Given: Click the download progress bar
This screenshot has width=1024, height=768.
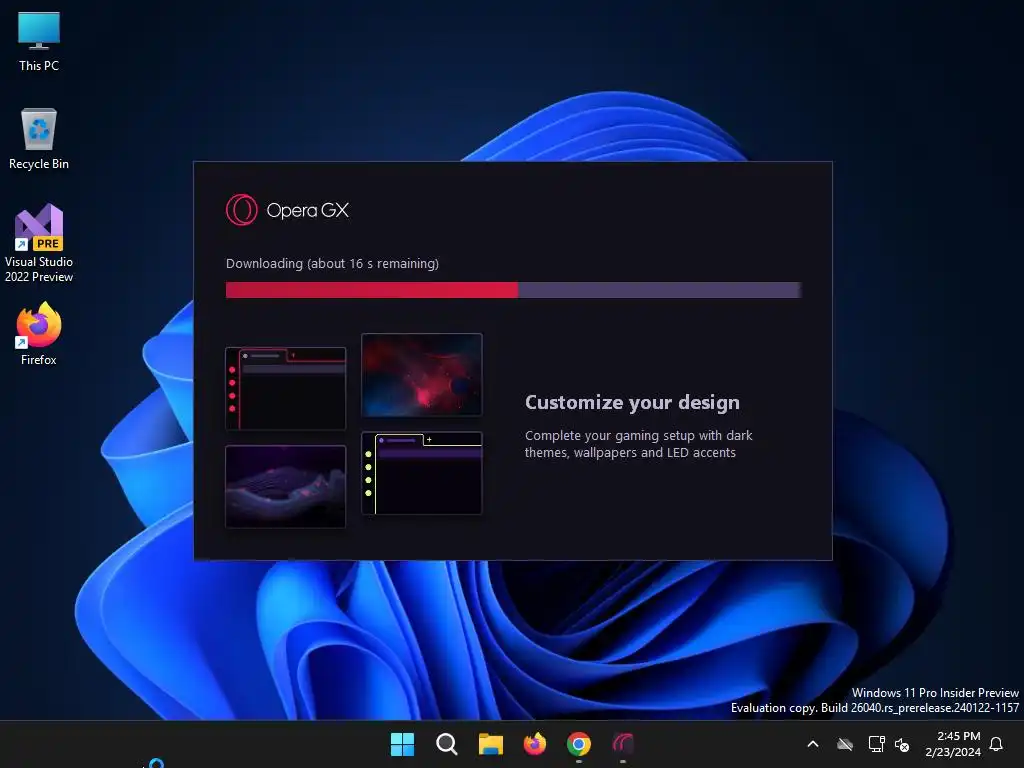Looking at the screenshot, I should 513,290.
